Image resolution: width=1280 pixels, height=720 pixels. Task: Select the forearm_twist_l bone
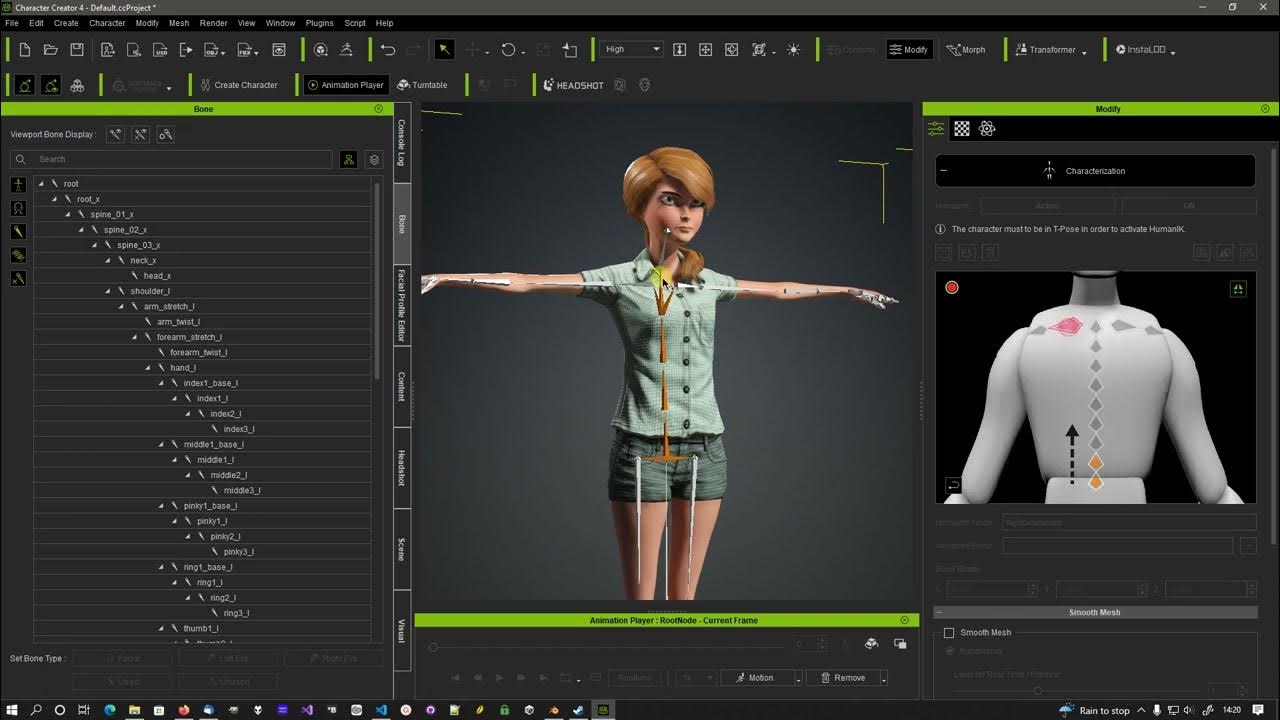click(198, 352)
